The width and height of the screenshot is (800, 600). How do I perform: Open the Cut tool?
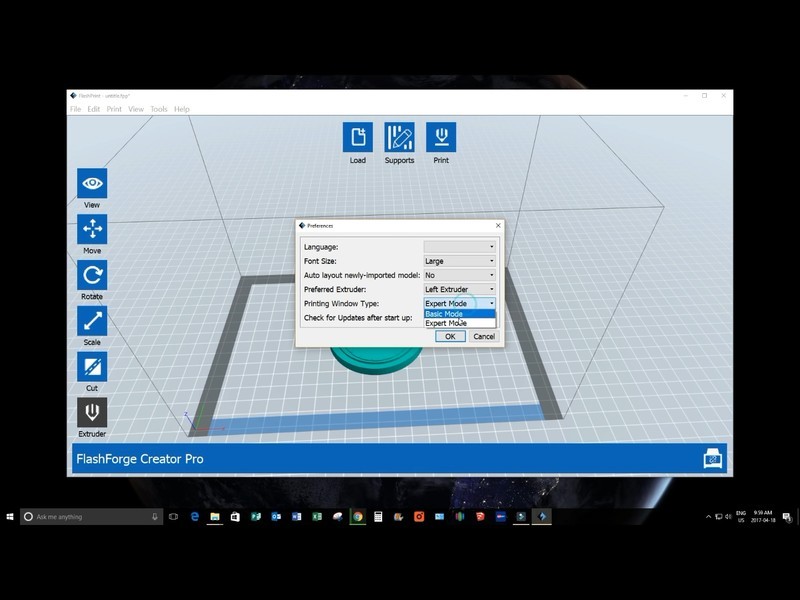[x=92, y=367]
